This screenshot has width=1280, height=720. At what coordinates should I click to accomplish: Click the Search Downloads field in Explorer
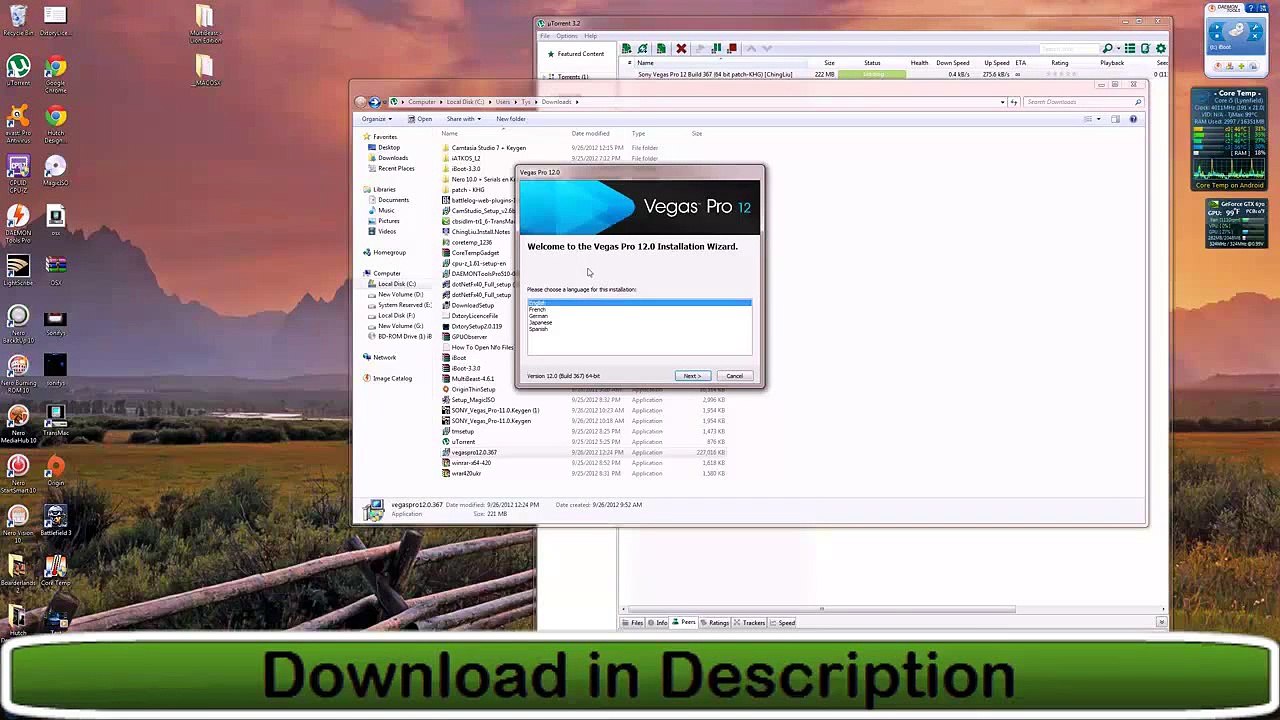1082,102
